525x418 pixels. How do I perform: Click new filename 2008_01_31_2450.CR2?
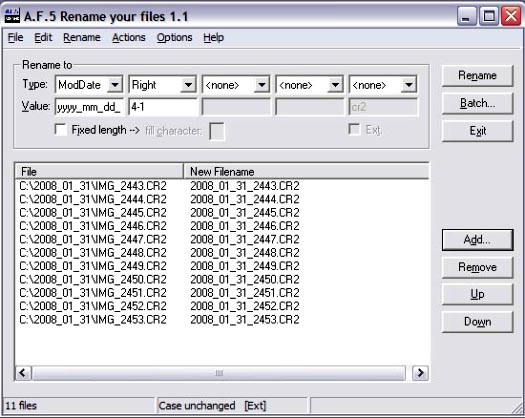coord(245,280)
